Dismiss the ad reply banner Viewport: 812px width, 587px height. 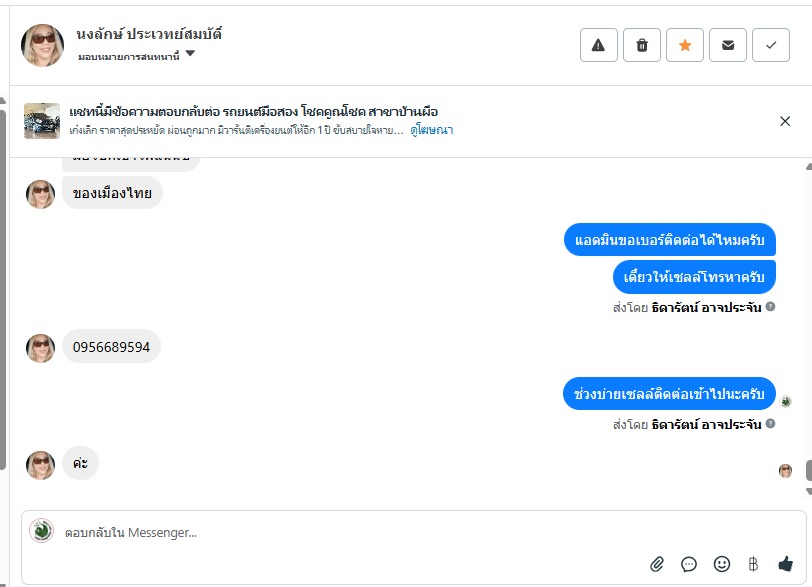coord(785,121)
